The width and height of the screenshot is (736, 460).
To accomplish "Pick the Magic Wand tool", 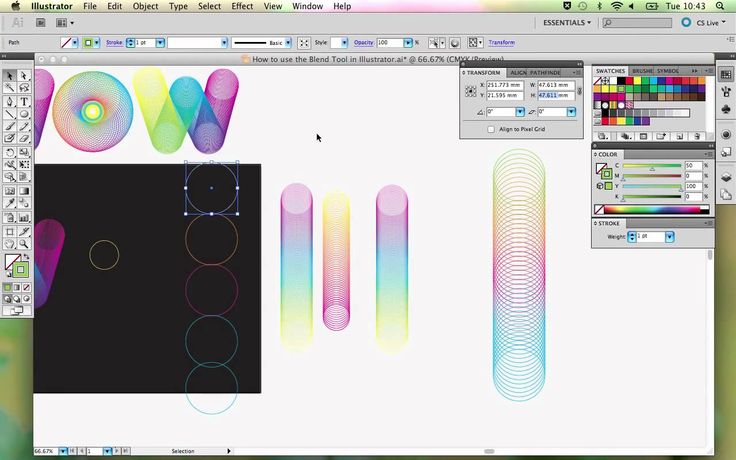I will click(x=10, y=89).
